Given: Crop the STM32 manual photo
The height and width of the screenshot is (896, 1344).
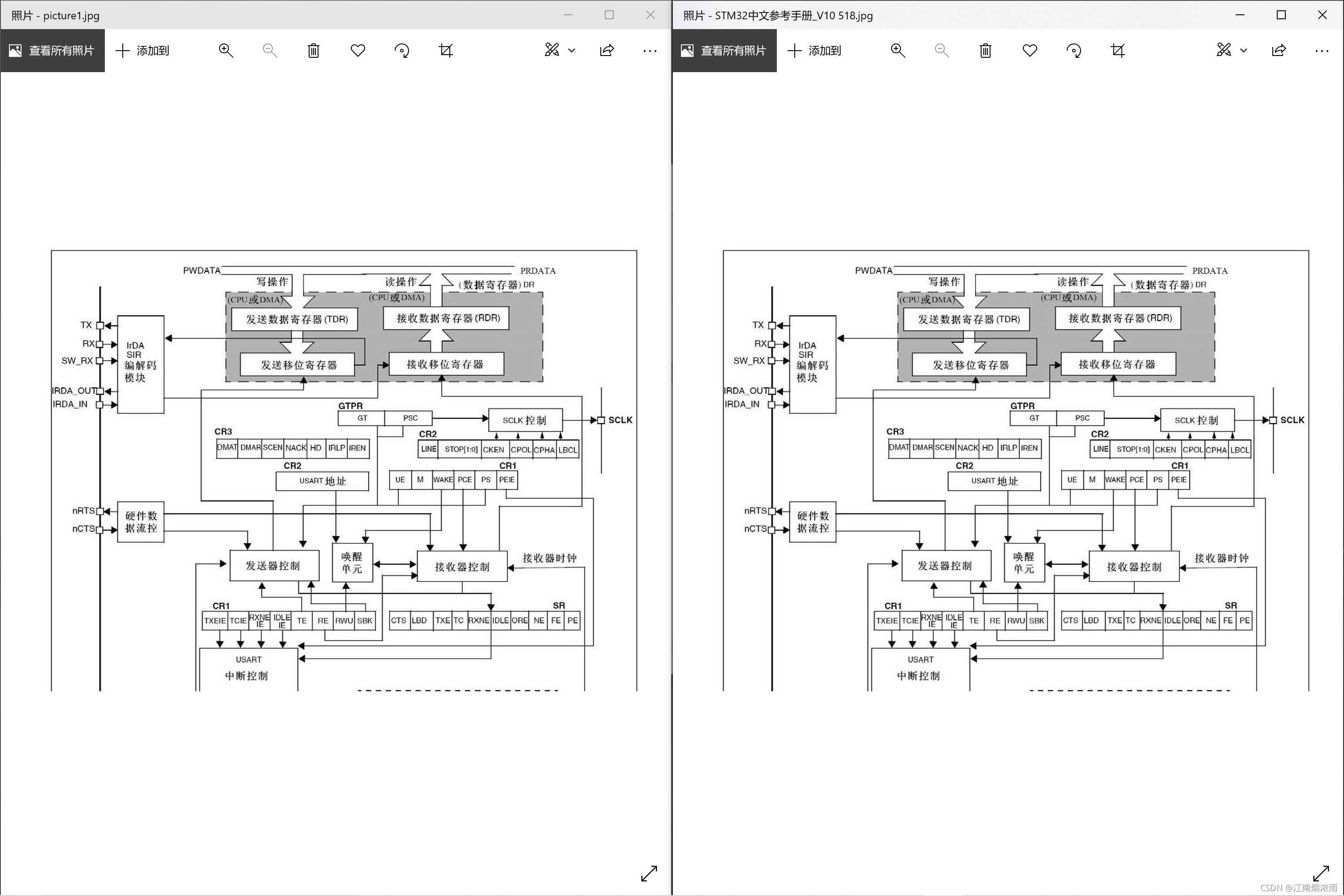Looking at the screenshot, I should 1118,50.
